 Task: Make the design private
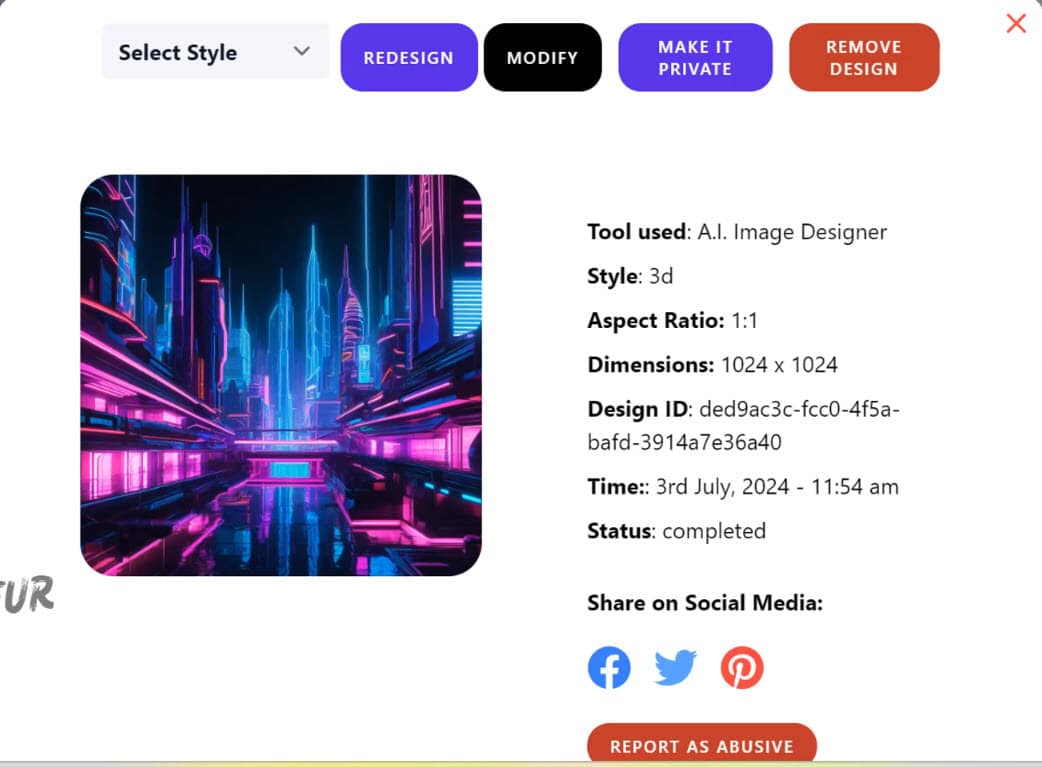[695, 57]
